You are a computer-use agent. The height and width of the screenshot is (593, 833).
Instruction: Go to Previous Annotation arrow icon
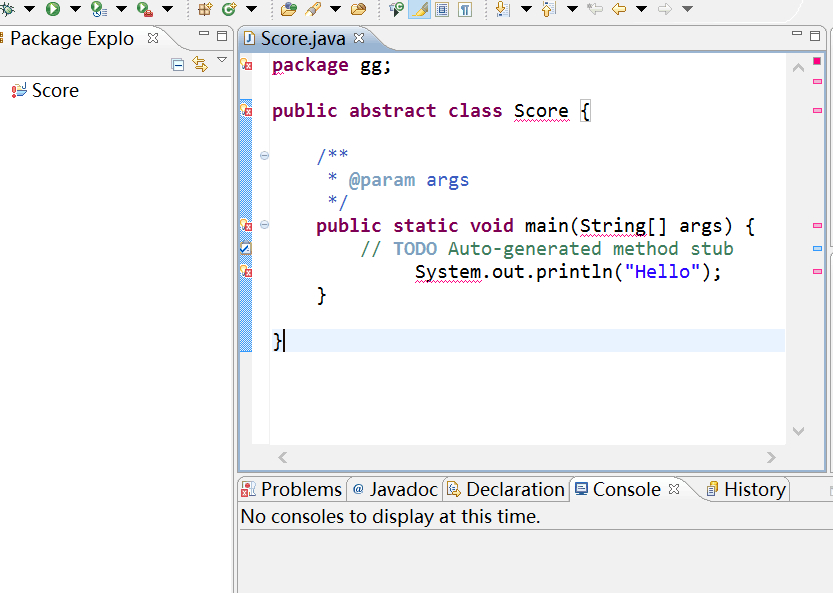tap(548, 9)
